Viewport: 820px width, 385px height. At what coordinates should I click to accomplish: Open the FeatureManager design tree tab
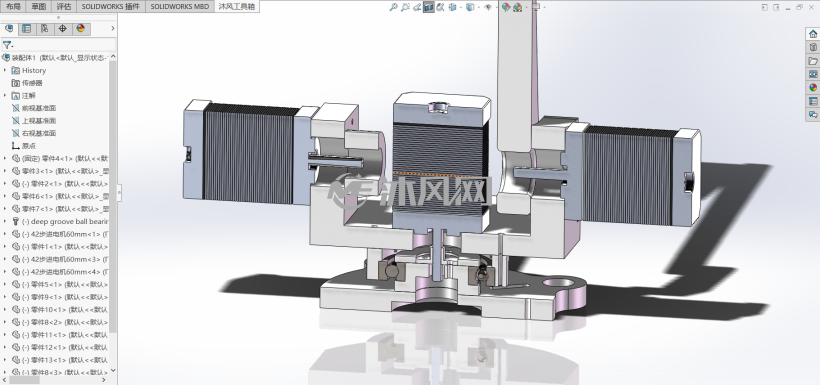click(9, 29)
